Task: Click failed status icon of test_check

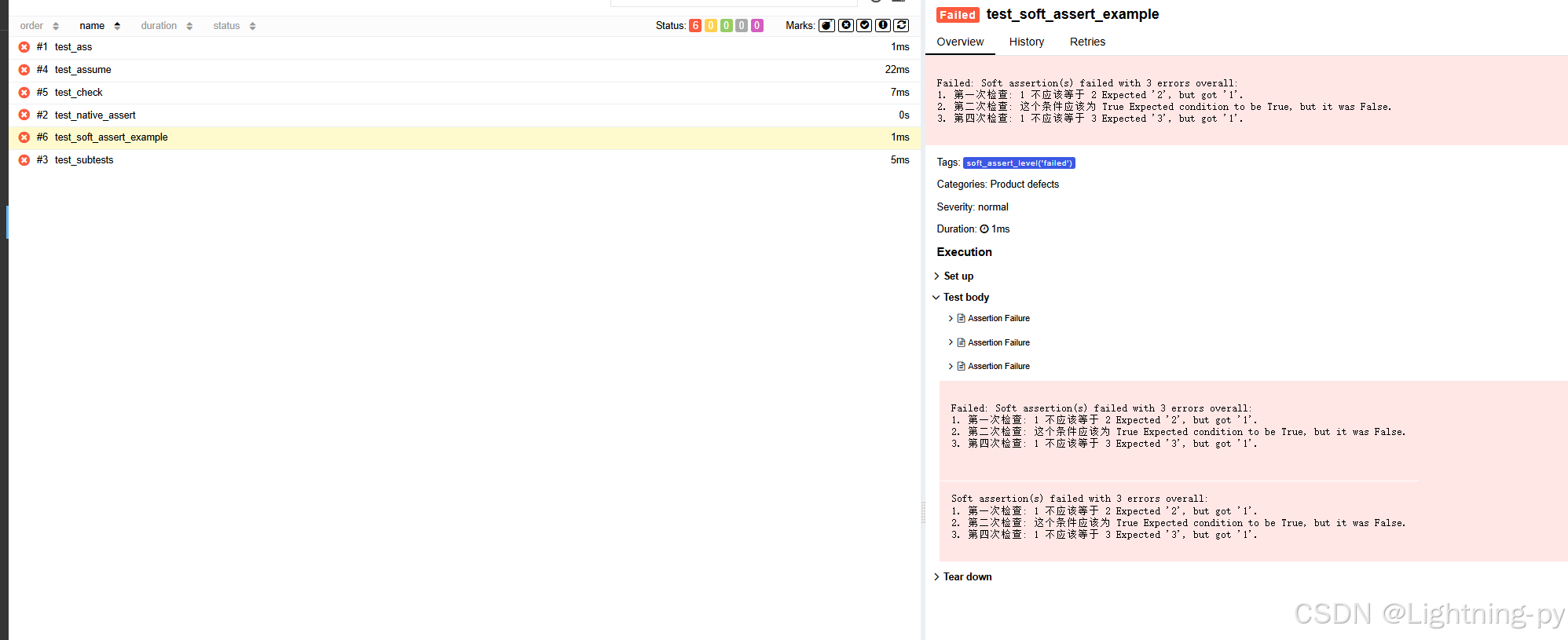Action: click(24, 93)
